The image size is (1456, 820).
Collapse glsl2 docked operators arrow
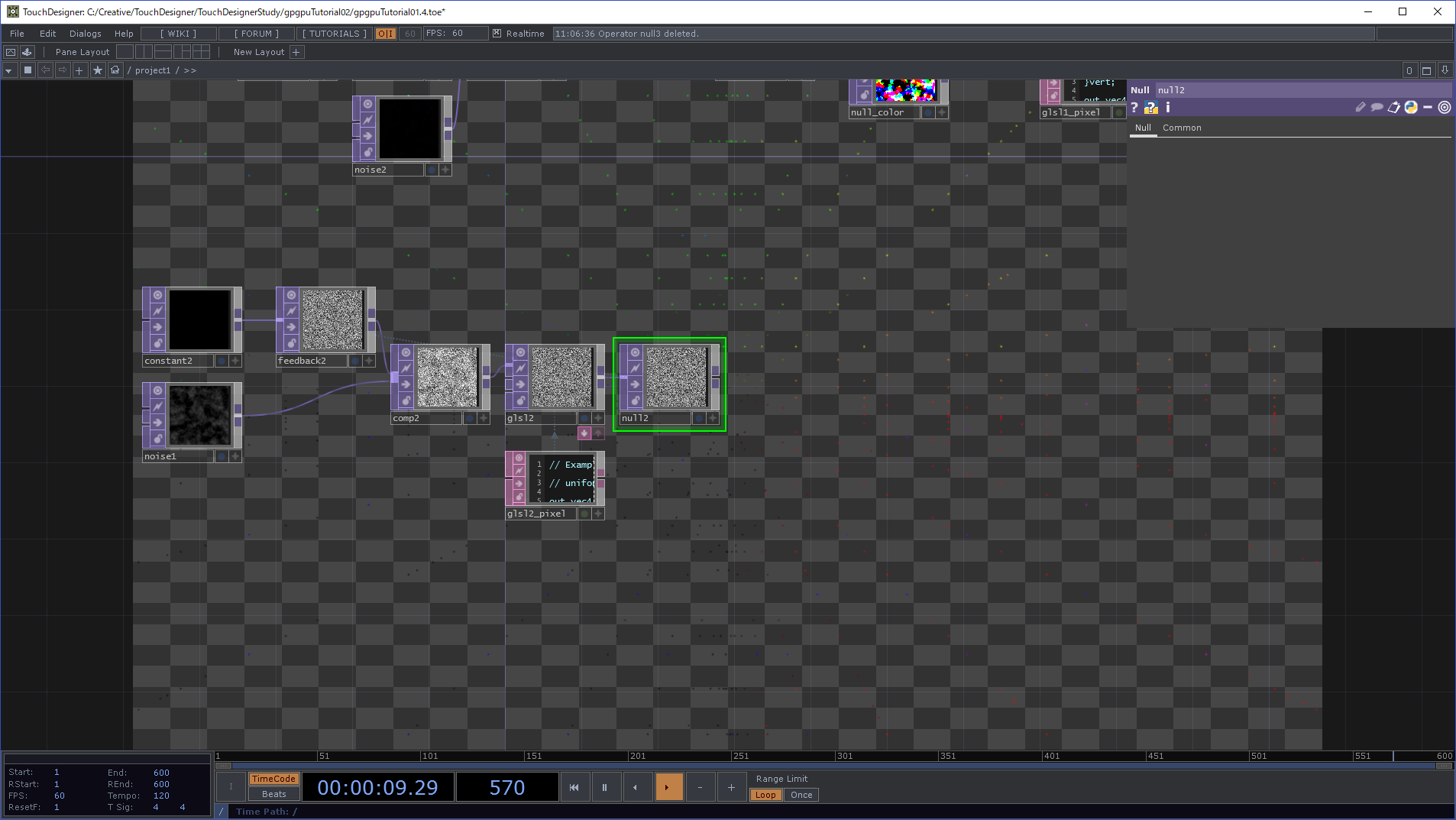pos(584,433)
